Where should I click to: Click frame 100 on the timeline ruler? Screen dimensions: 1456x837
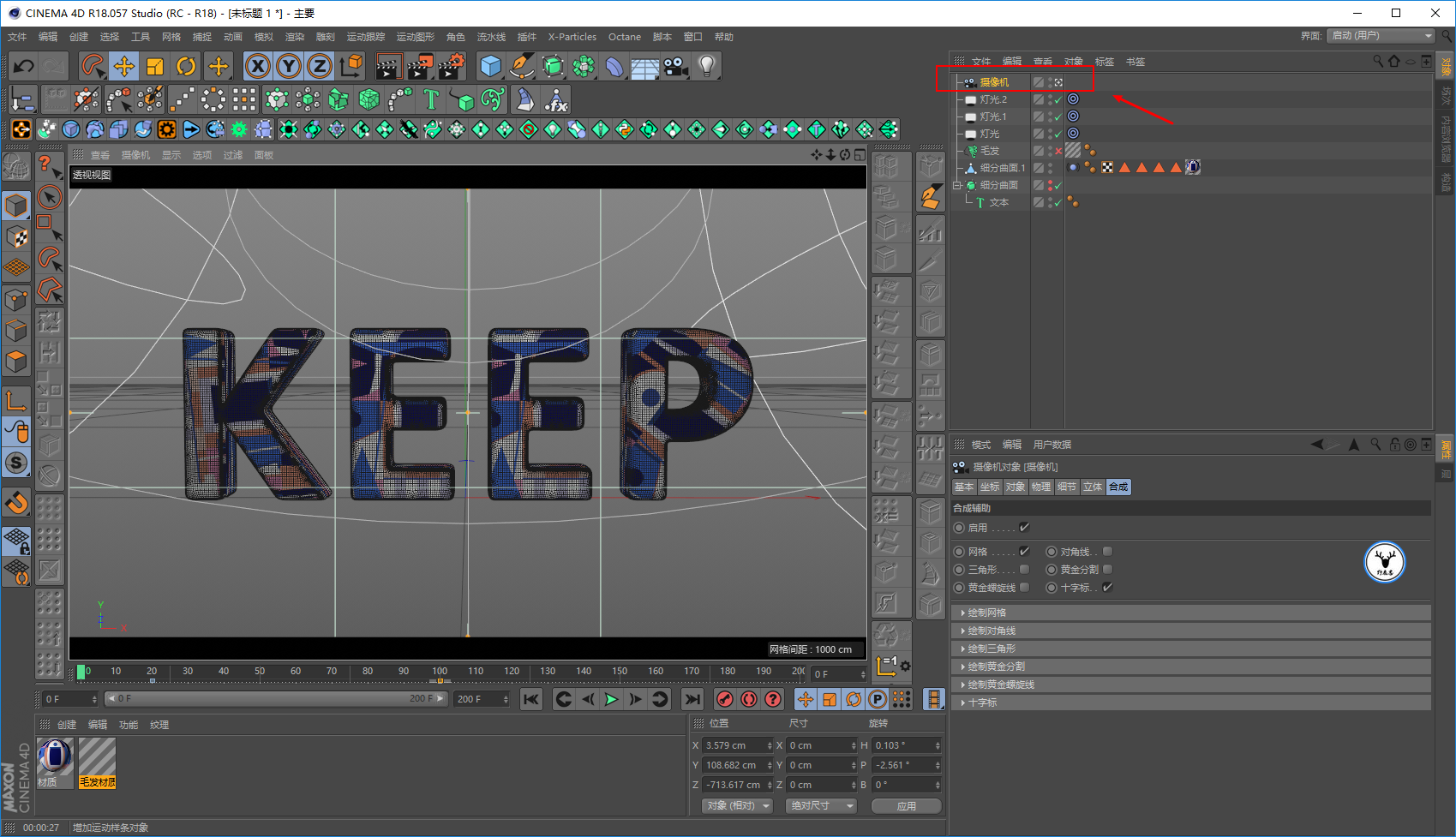pos(440,672)
